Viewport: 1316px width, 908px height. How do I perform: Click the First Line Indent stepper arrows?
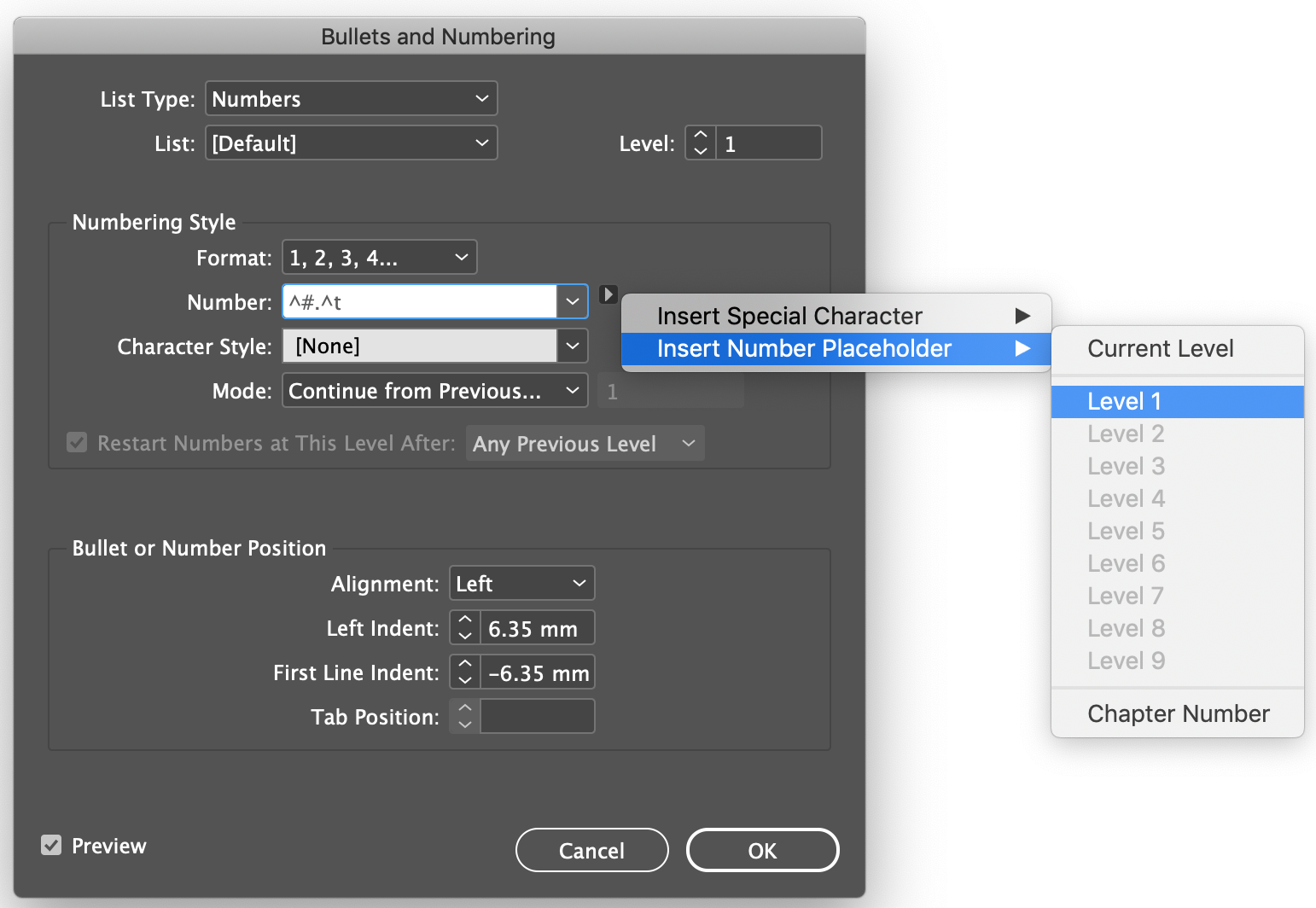[x=465, y=672]
